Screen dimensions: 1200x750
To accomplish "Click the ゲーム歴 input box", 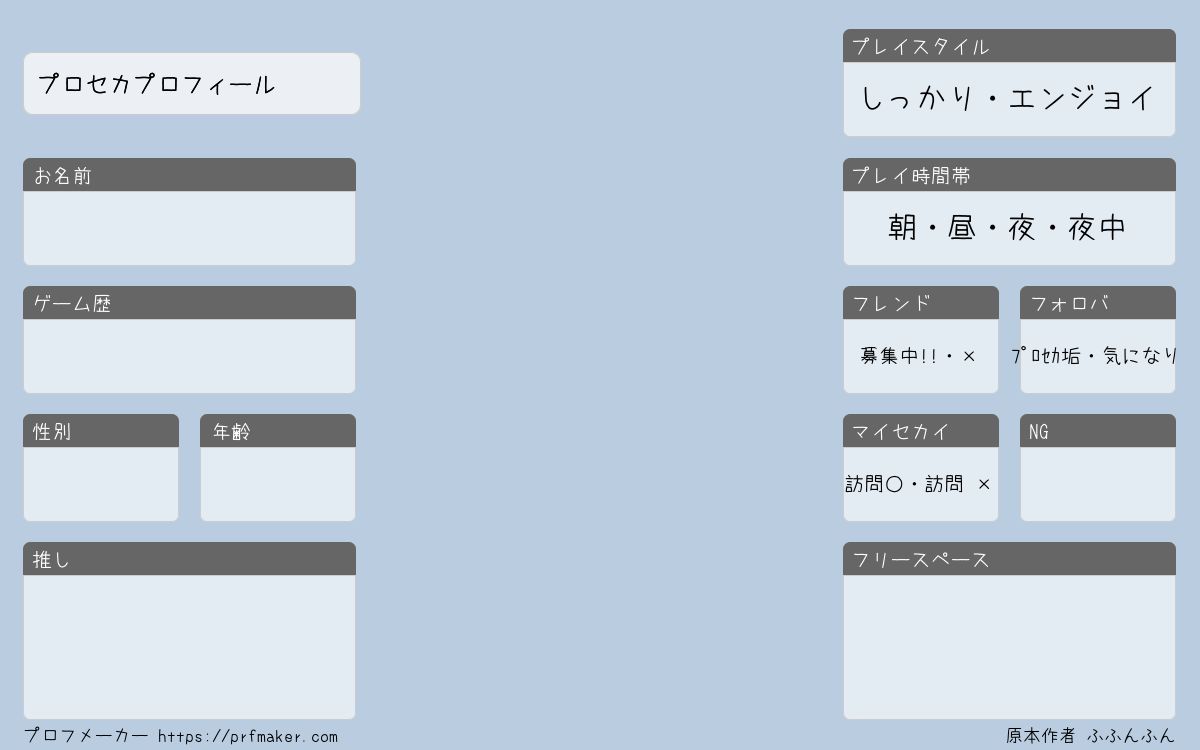I will point(189,356).
